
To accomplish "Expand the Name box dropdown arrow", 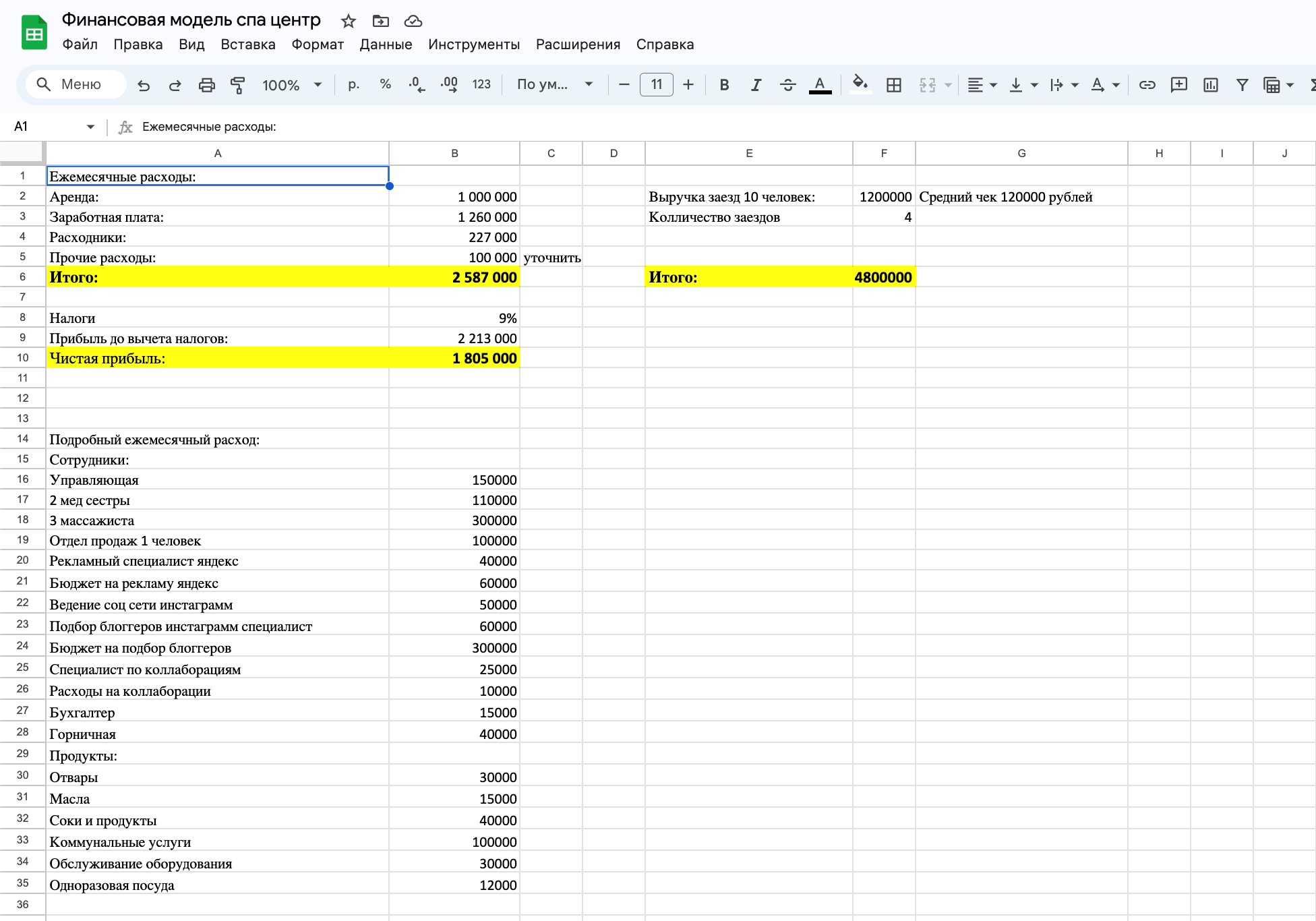I will [x=90, y=127].
